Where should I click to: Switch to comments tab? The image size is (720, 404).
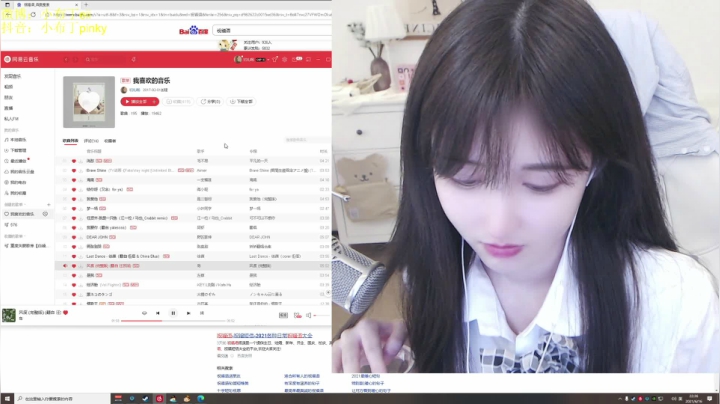click(91, 141)
